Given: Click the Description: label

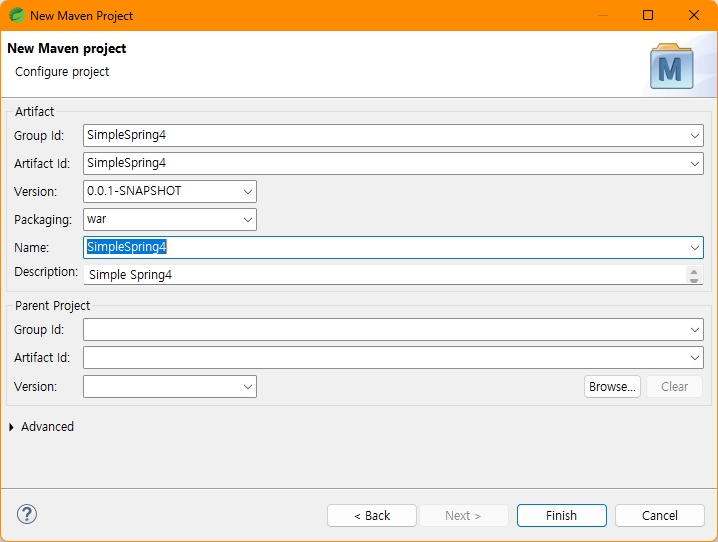Looking at the screenshot, I should [x=46, y=272].
